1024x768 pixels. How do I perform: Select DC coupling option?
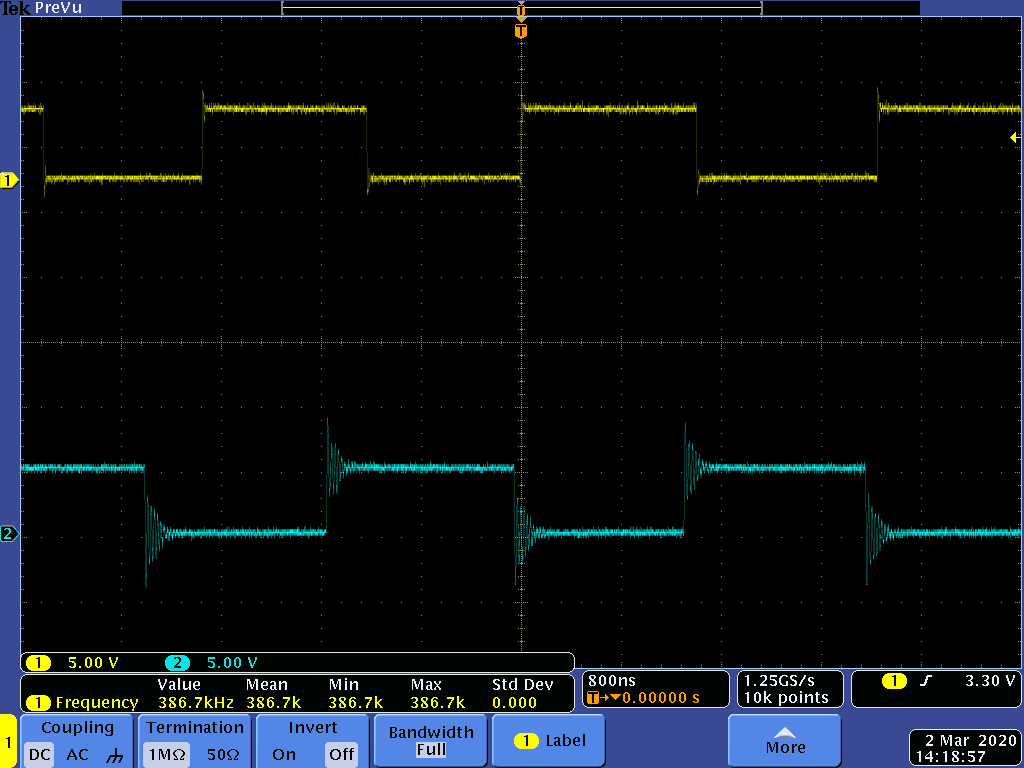(x=39, y=754)
